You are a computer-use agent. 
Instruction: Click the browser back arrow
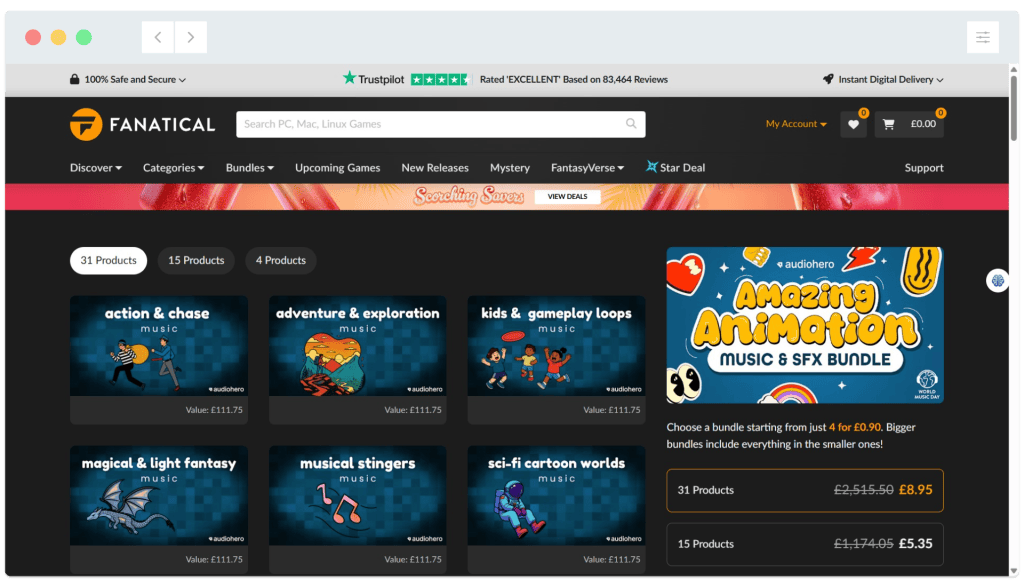click(x=158, y=37)
